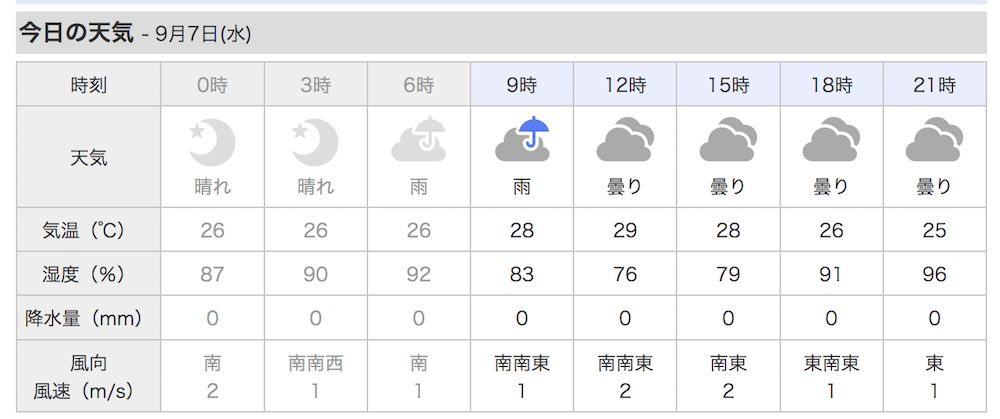Select the 12時 column header
The image size is (1000, 419).
tap(625, 84)
